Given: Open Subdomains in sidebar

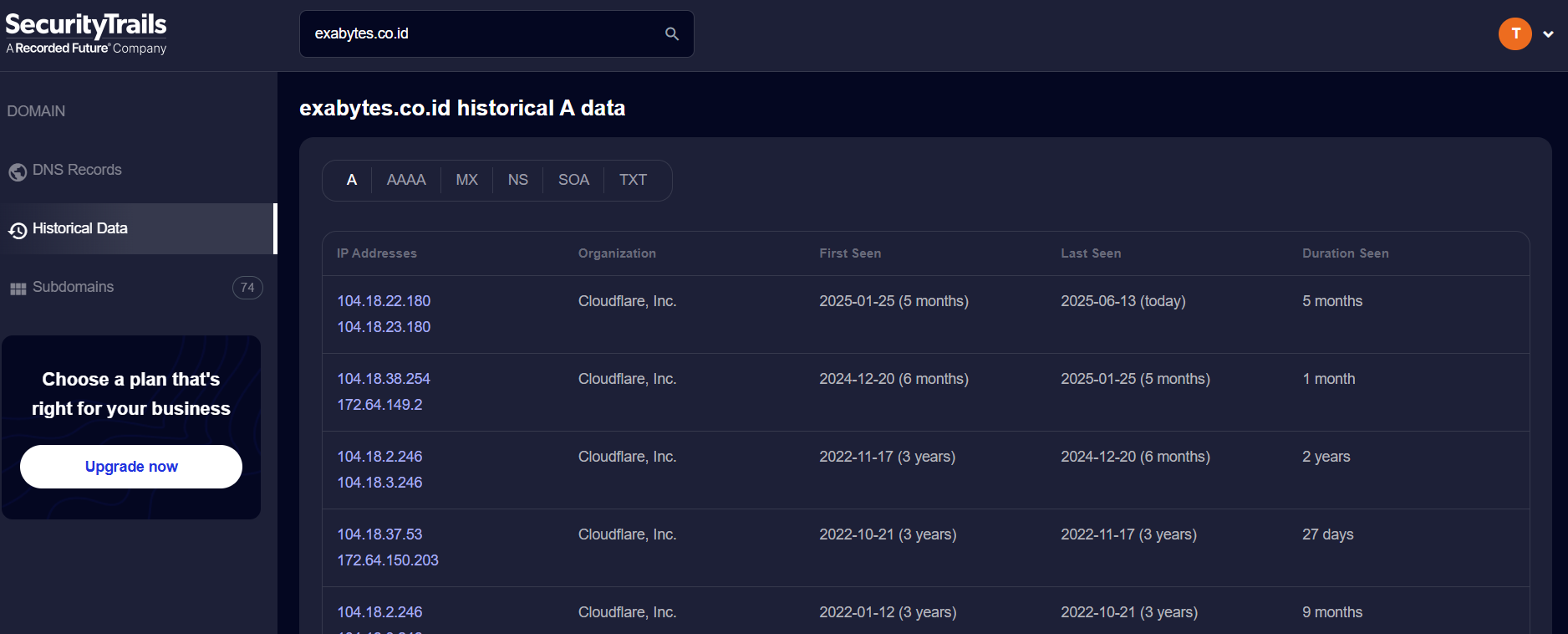Looking at the screenshot, I should 138,287.
